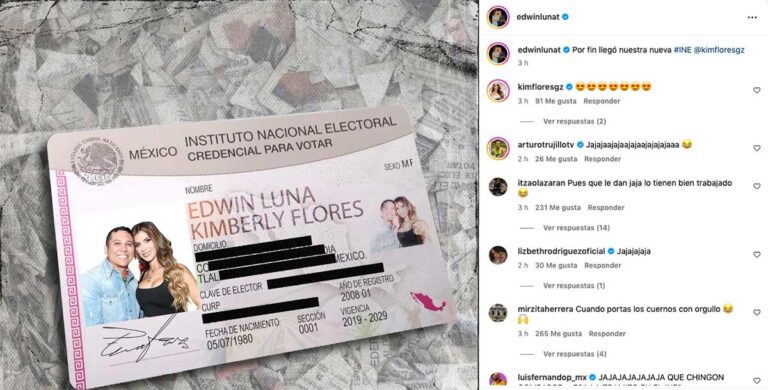Image resolution: width=768 pixels, height=390 pixels.
Task: Expand the 14 replies under itzaolazaran's comment
Action: (576, 228)
